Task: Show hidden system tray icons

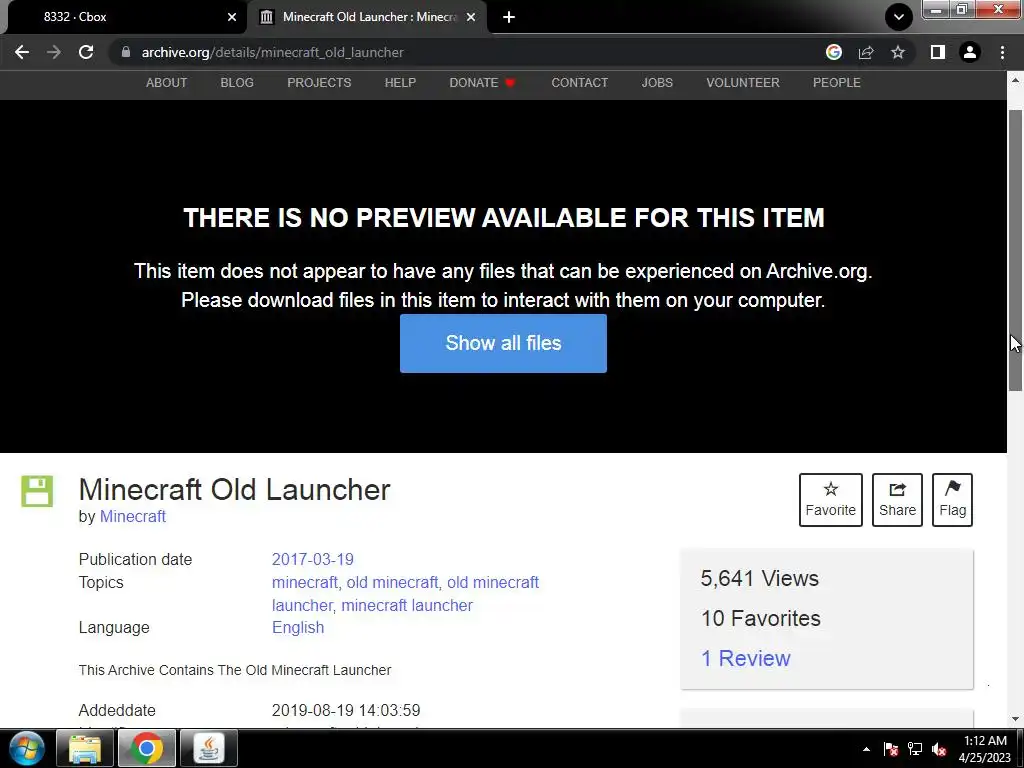Action: (866, 749)
